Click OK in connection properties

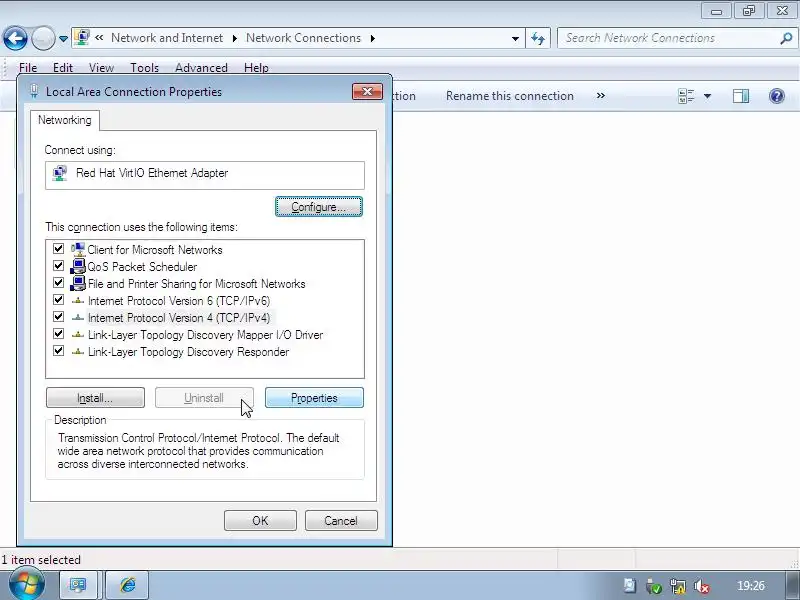260,520
